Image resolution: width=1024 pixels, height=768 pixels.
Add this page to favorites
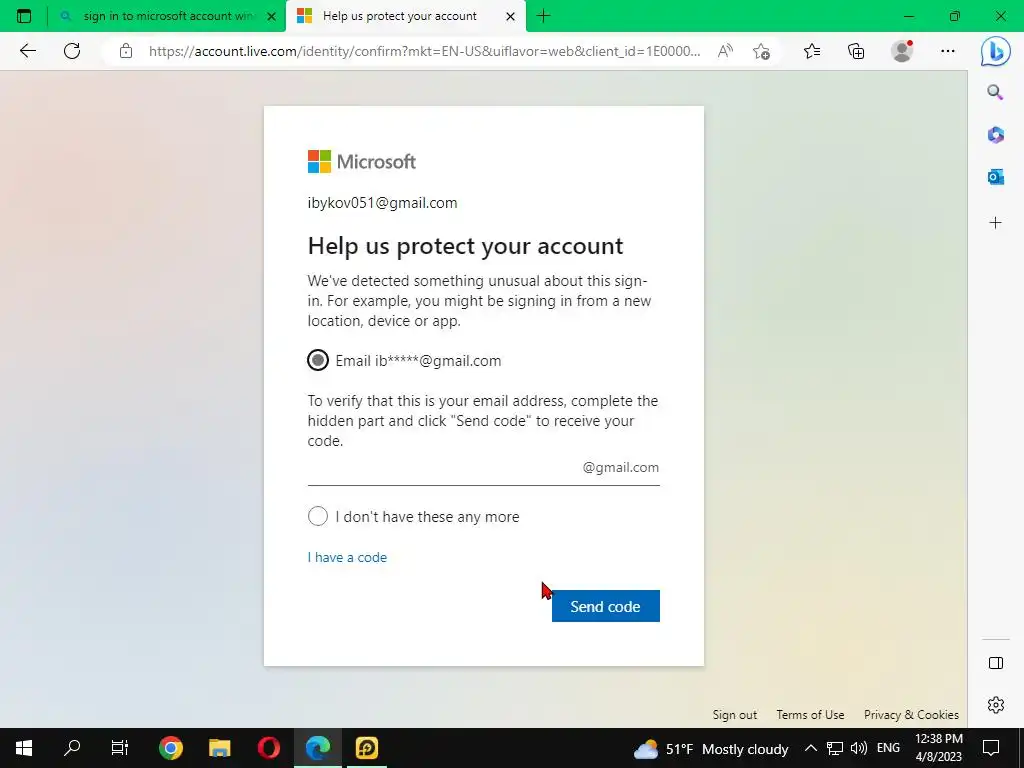coord(761,51)
